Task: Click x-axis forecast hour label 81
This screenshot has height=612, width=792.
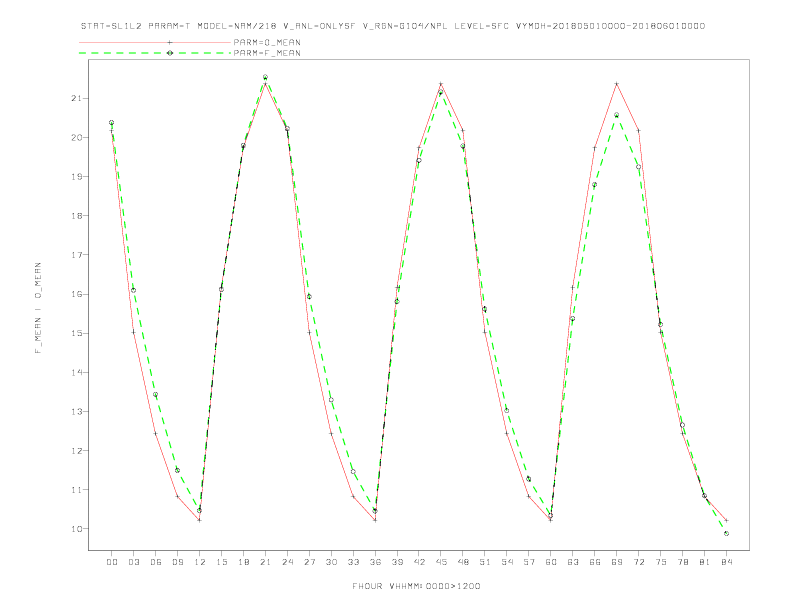Action: click(705, 562)
